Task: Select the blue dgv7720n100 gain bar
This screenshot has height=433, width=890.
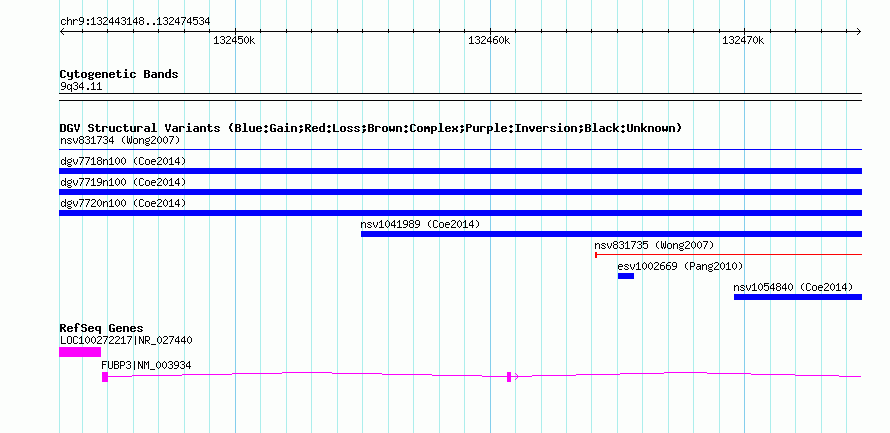Action: (460, 213)
